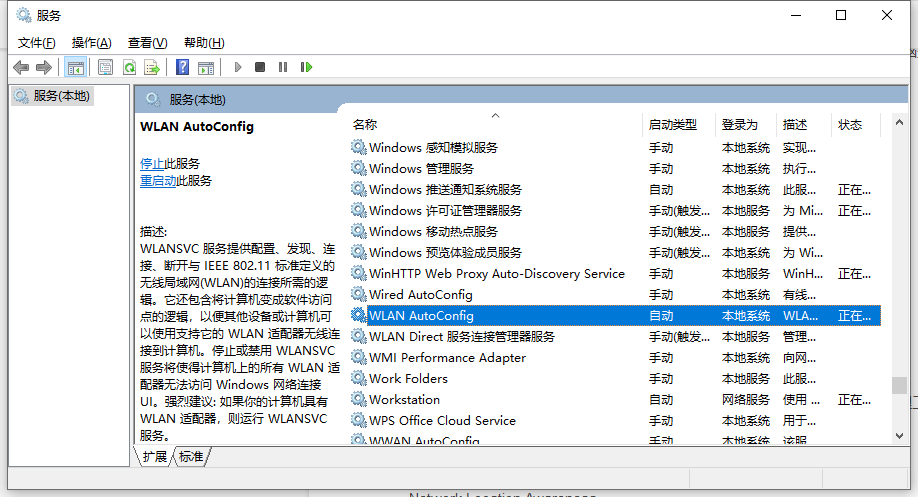Select the Workstation service name
918x497 pixels.
[405, 400]
